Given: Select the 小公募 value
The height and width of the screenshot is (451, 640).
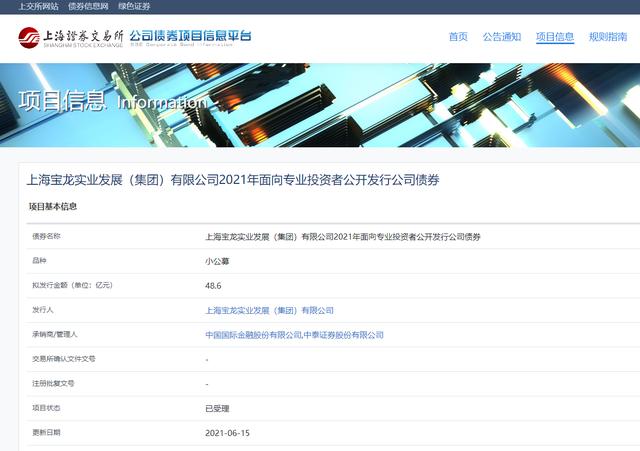Looking at the screenshot, I should (217, 261).
